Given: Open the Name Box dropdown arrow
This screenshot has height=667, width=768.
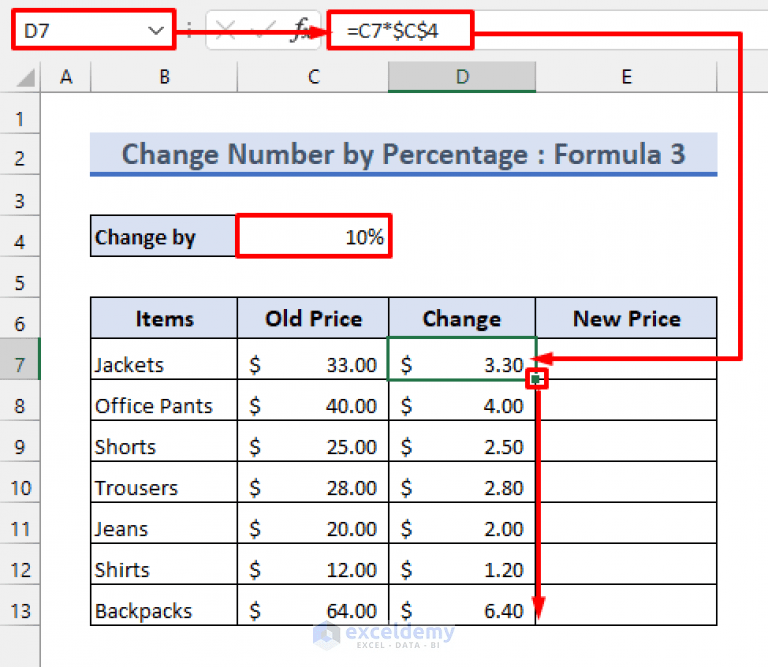Looking at the screenshot, I should [x=156, y=31].
